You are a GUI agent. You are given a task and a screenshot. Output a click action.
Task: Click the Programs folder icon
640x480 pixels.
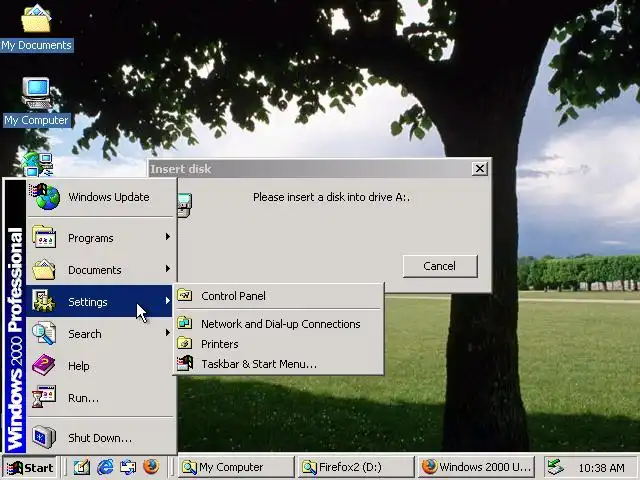(44, 237)
